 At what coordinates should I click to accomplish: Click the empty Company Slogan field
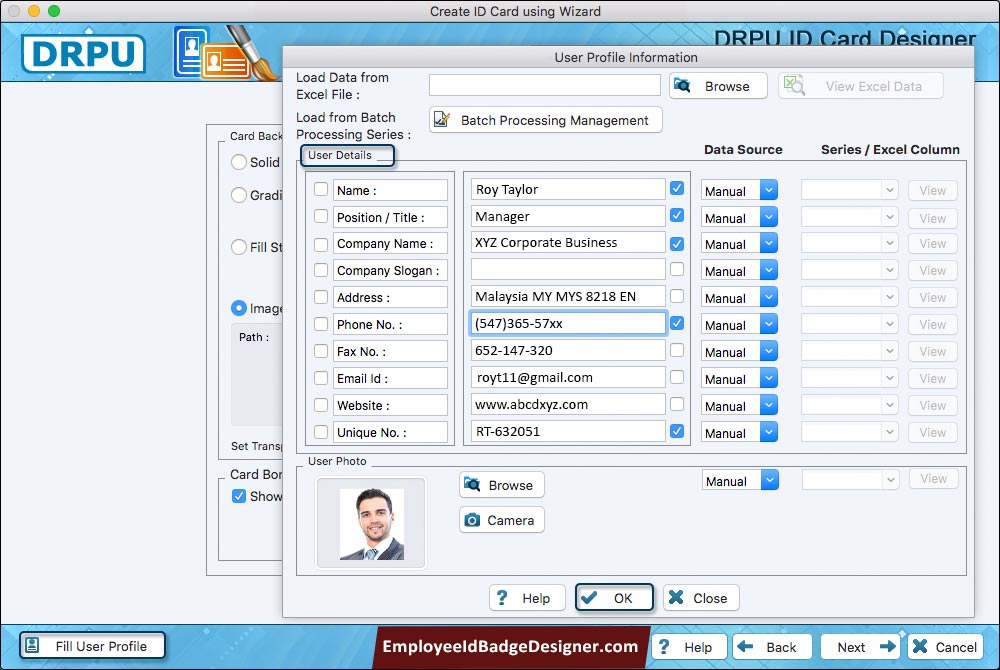click(x=568, y=270)
